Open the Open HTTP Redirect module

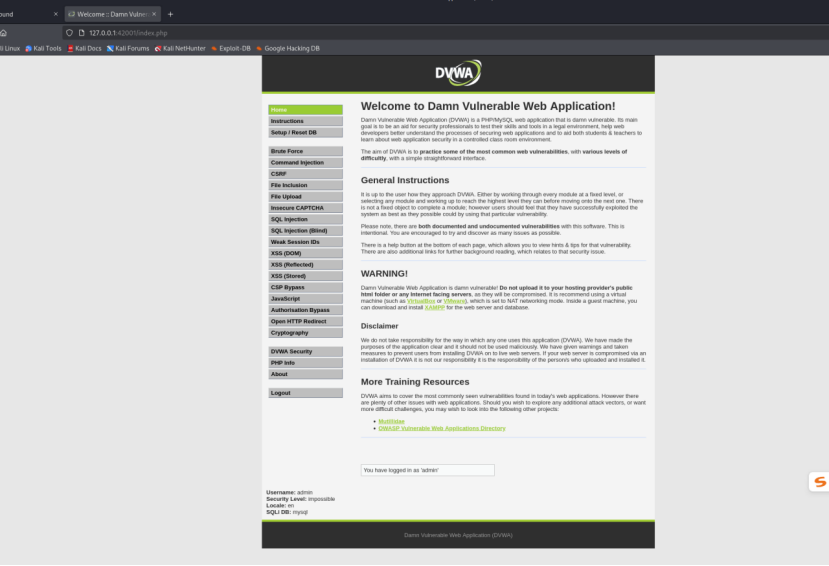[x=306, y=322]
